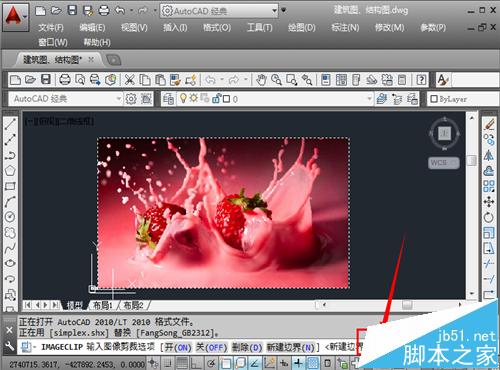The image size is (500, 370).
Task: Click the WCS coordinate system button
Action: coord(444,163)
